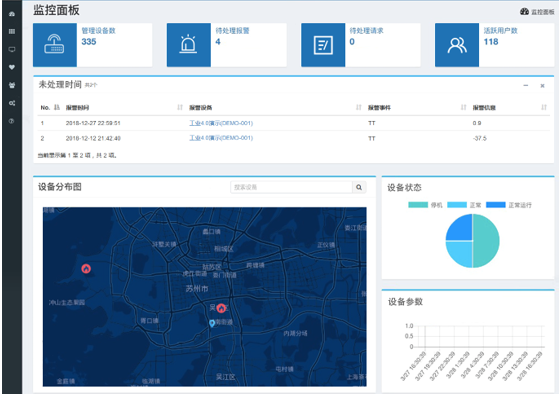Toggle the 正常 light blue legend swatch
The height and width of the screenshot is (394, 560).
457,205
